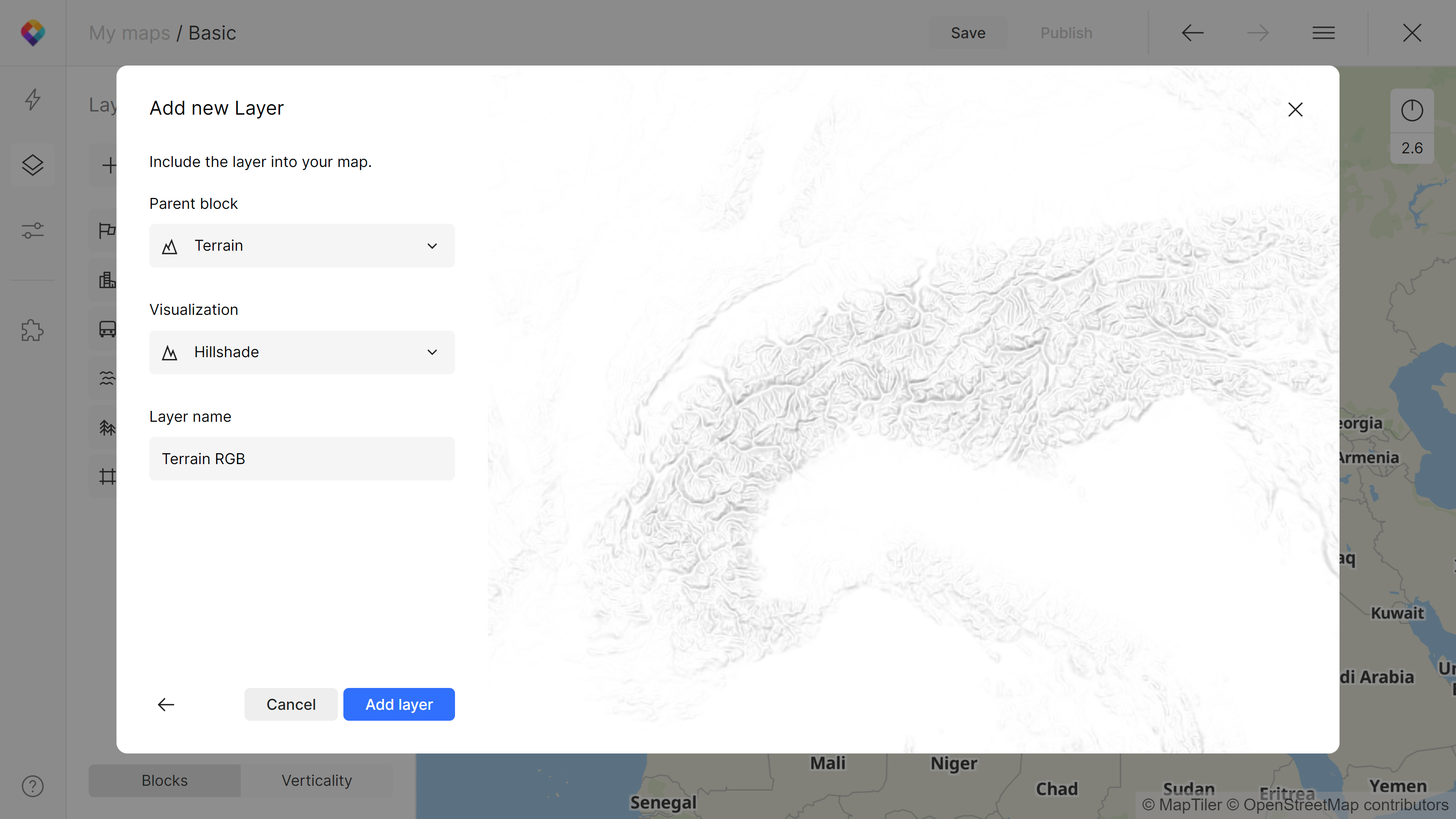Switch to the Blocks tab
The width and height of the screenshot is (1456, 819).
pyautogui.click(x=164, y=781)
